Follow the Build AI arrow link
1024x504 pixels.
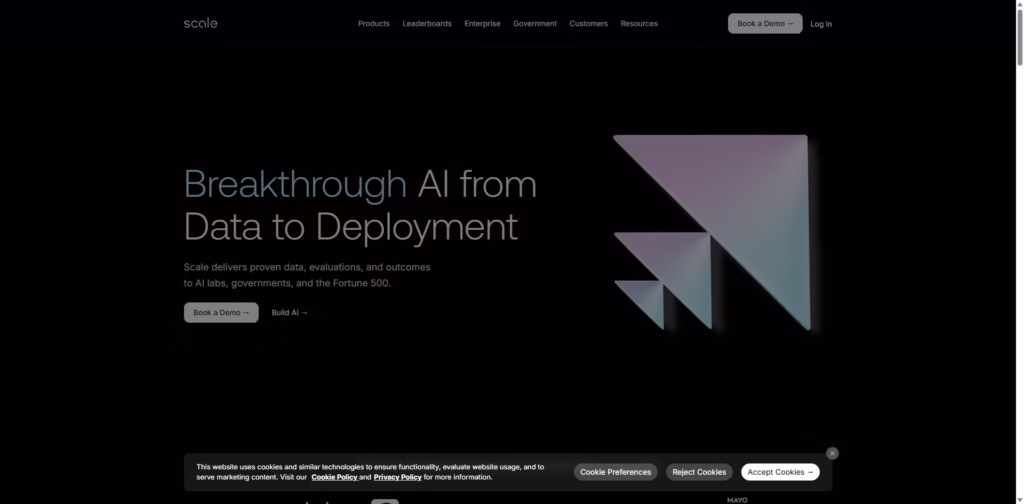point(289,313)
